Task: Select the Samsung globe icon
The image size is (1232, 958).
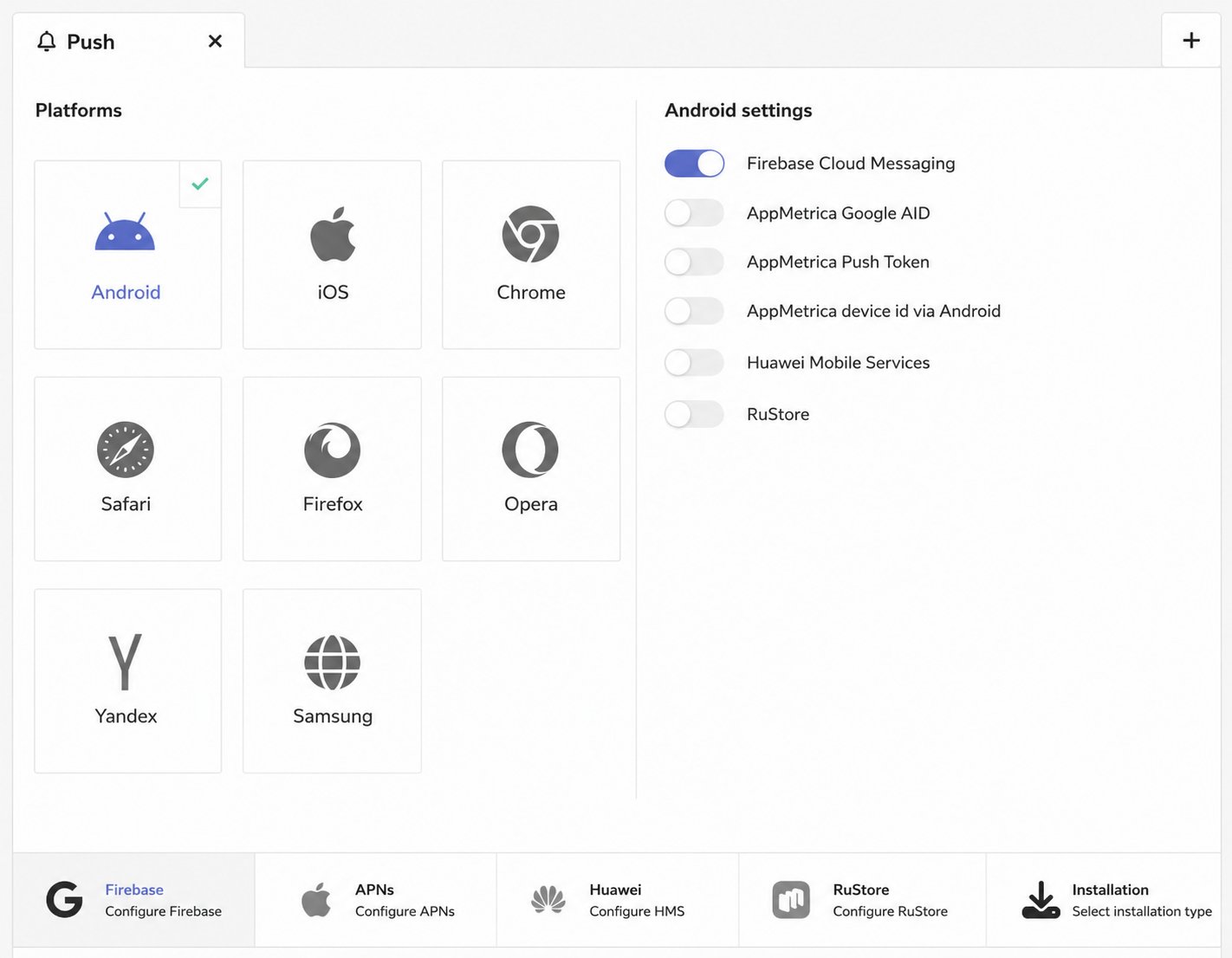Action: [333, 663]
